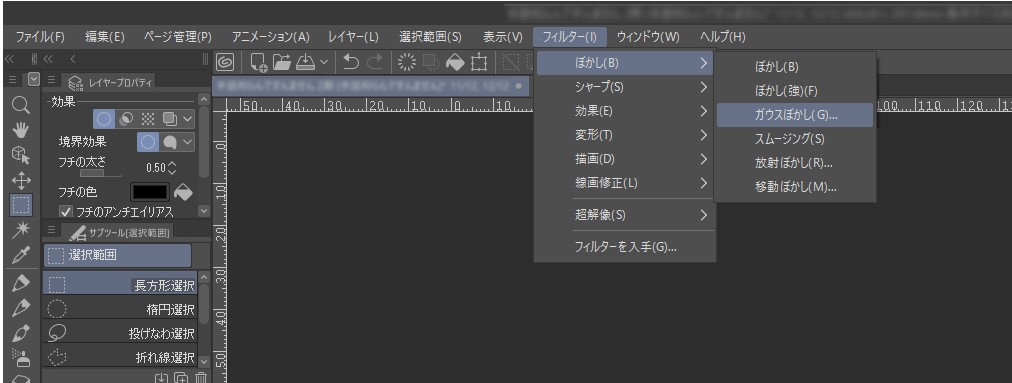Expand the 超解像(S) submenu

625,214
